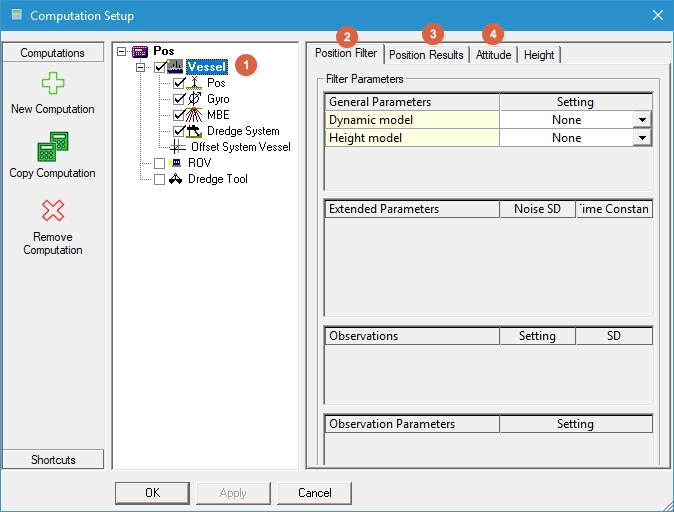
Task: Click the New Computation green plus icon
Action: point(52,83)
